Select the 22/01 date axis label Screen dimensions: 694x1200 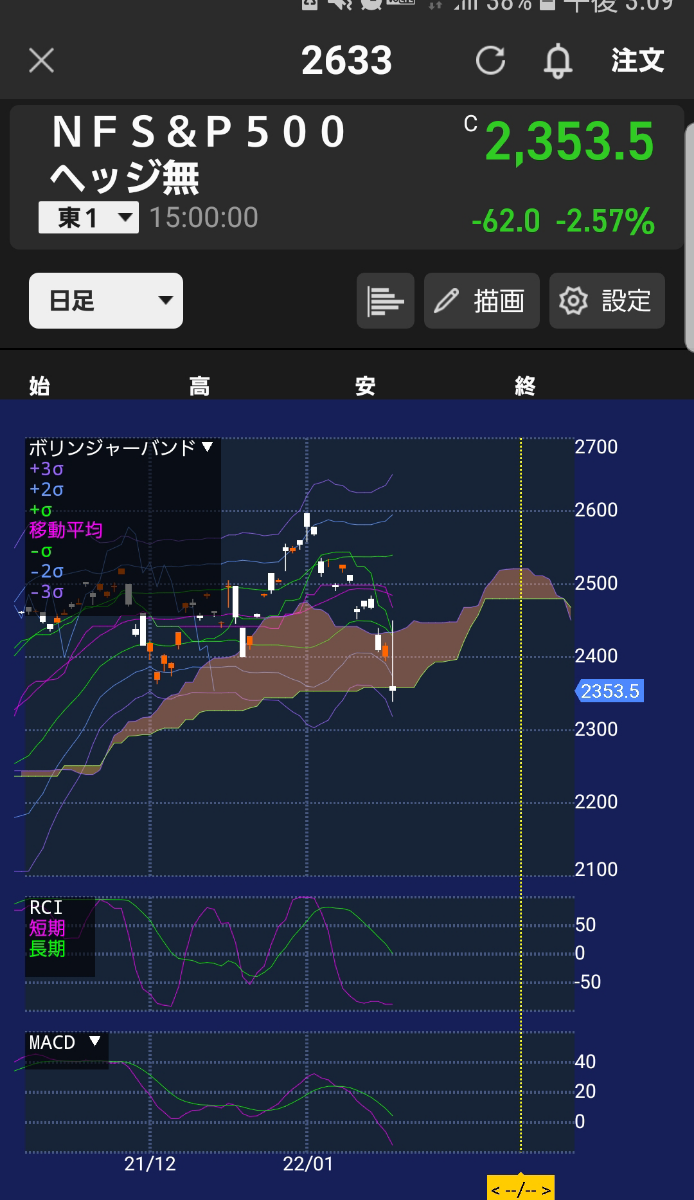[x=308, y=1164]
